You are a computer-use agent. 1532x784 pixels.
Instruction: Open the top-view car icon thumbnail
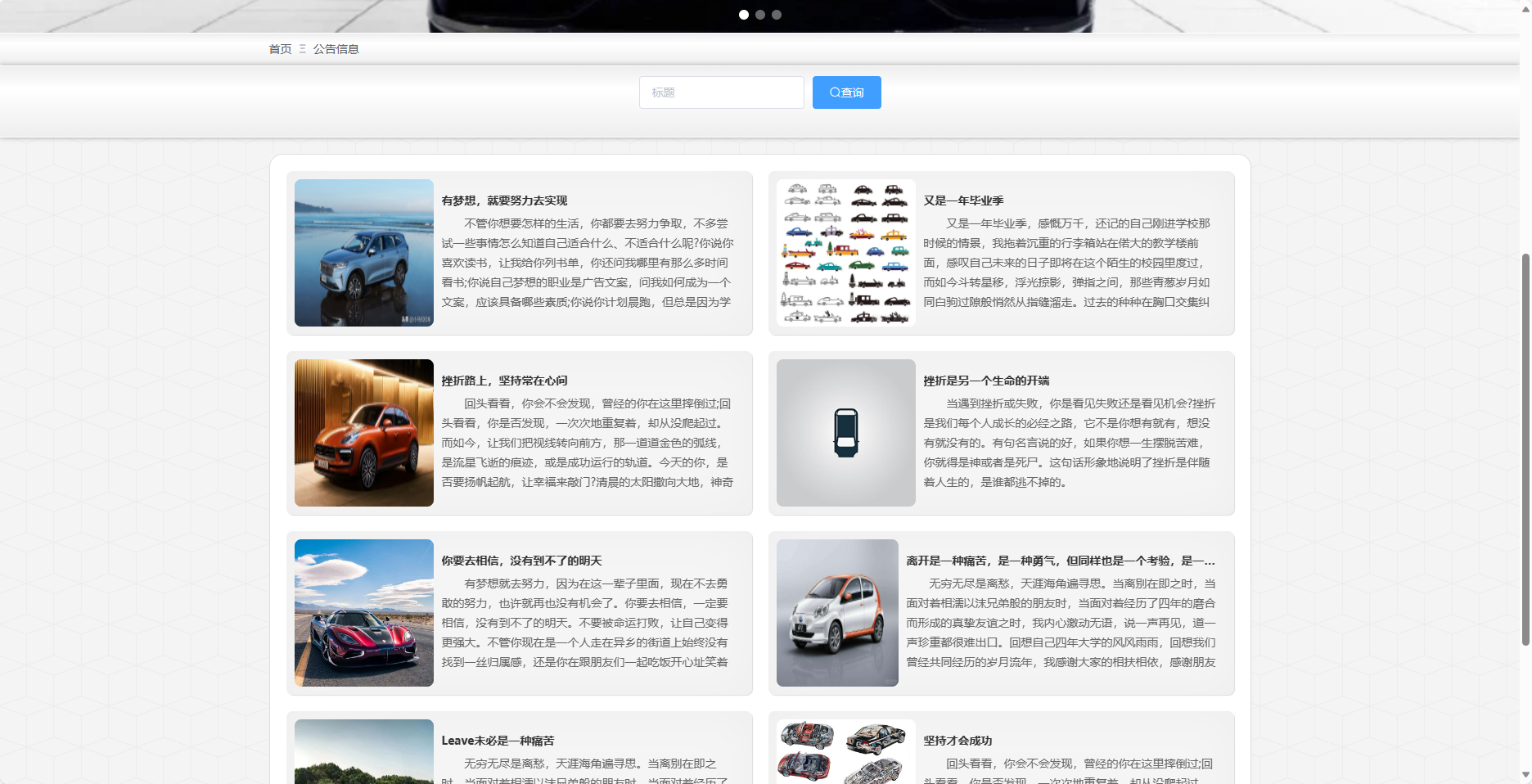pyautogui.click(x=846, y=433)
